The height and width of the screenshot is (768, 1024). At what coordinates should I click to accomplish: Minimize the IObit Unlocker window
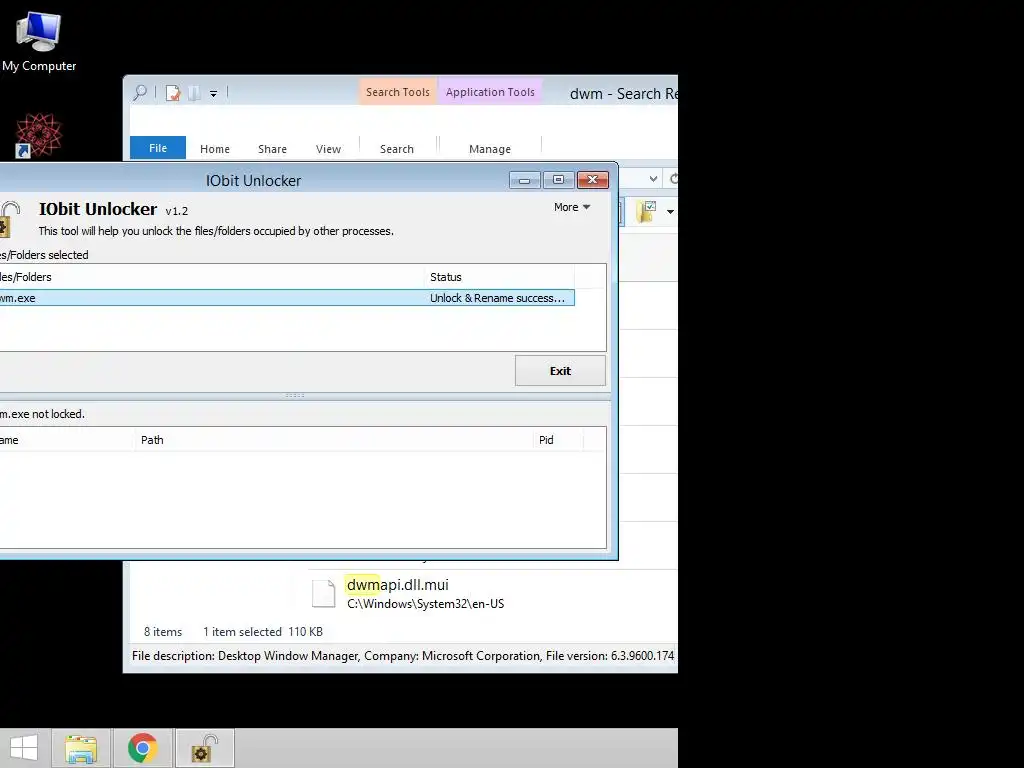pyautogui.click(x=524, y=180)
